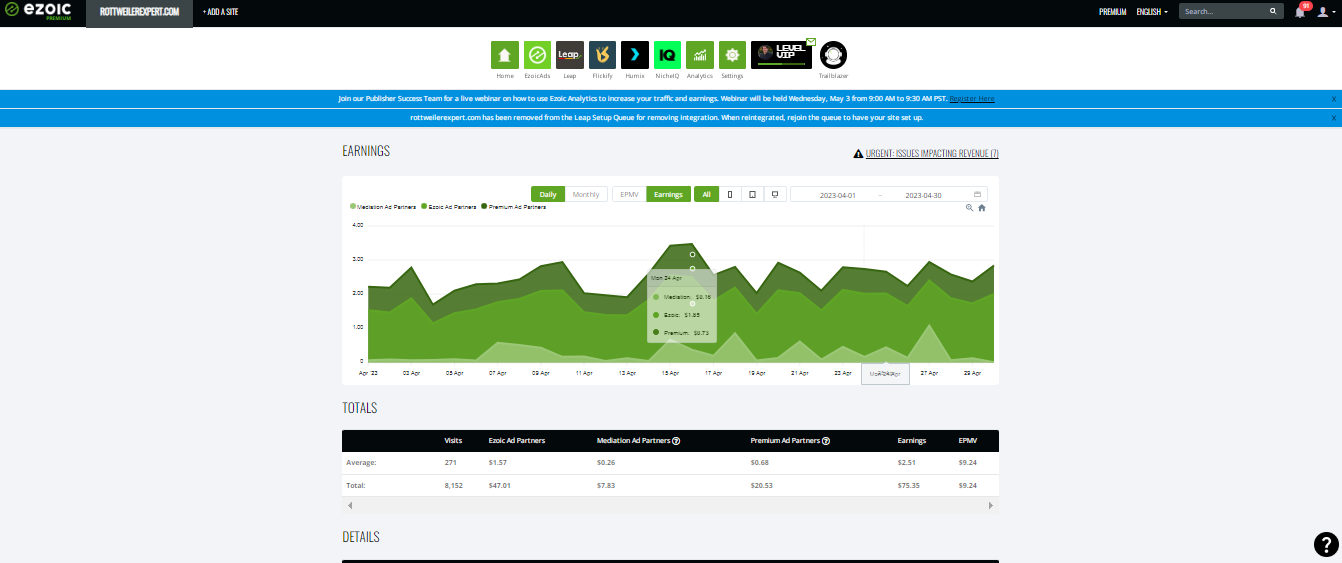Image resolution: width=1342 pixels, height=563 pixels.
Task: Toggle Premium Ad Partners legend series
Action: pos(514,207)
